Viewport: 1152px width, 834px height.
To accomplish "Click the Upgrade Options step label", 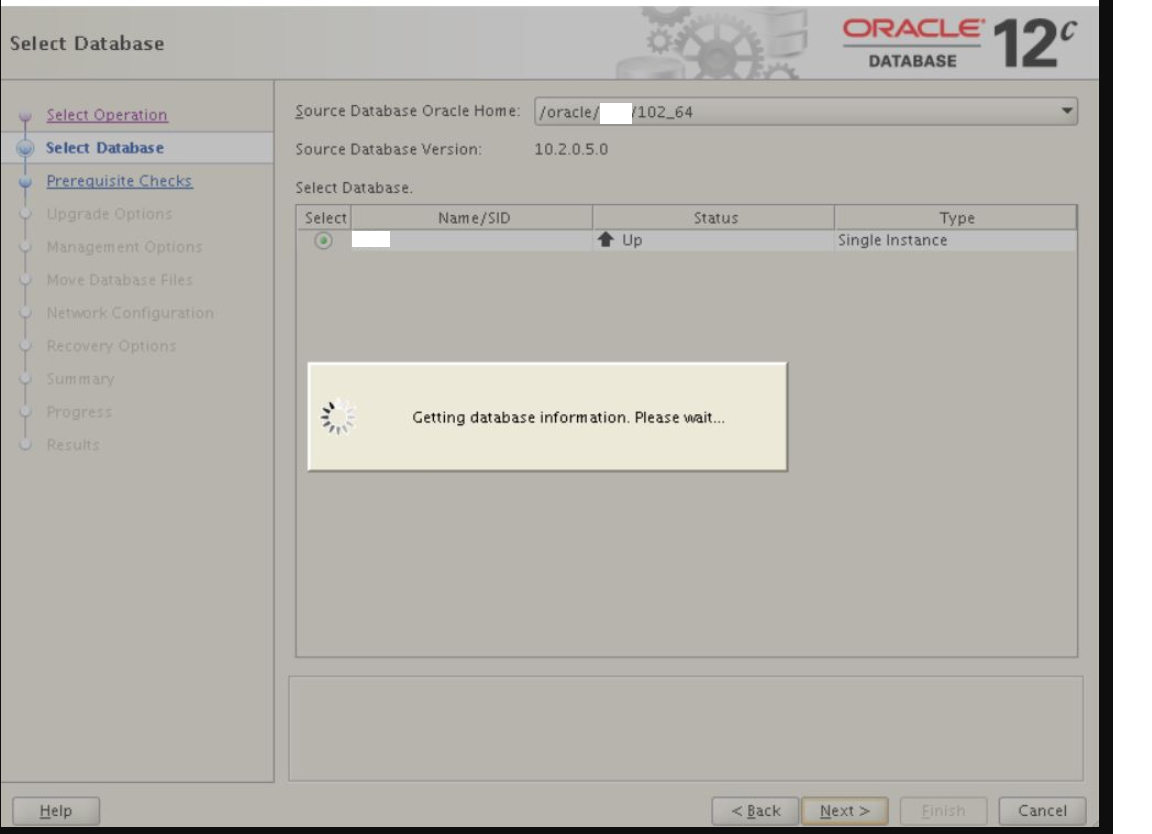I will point(109,214).
